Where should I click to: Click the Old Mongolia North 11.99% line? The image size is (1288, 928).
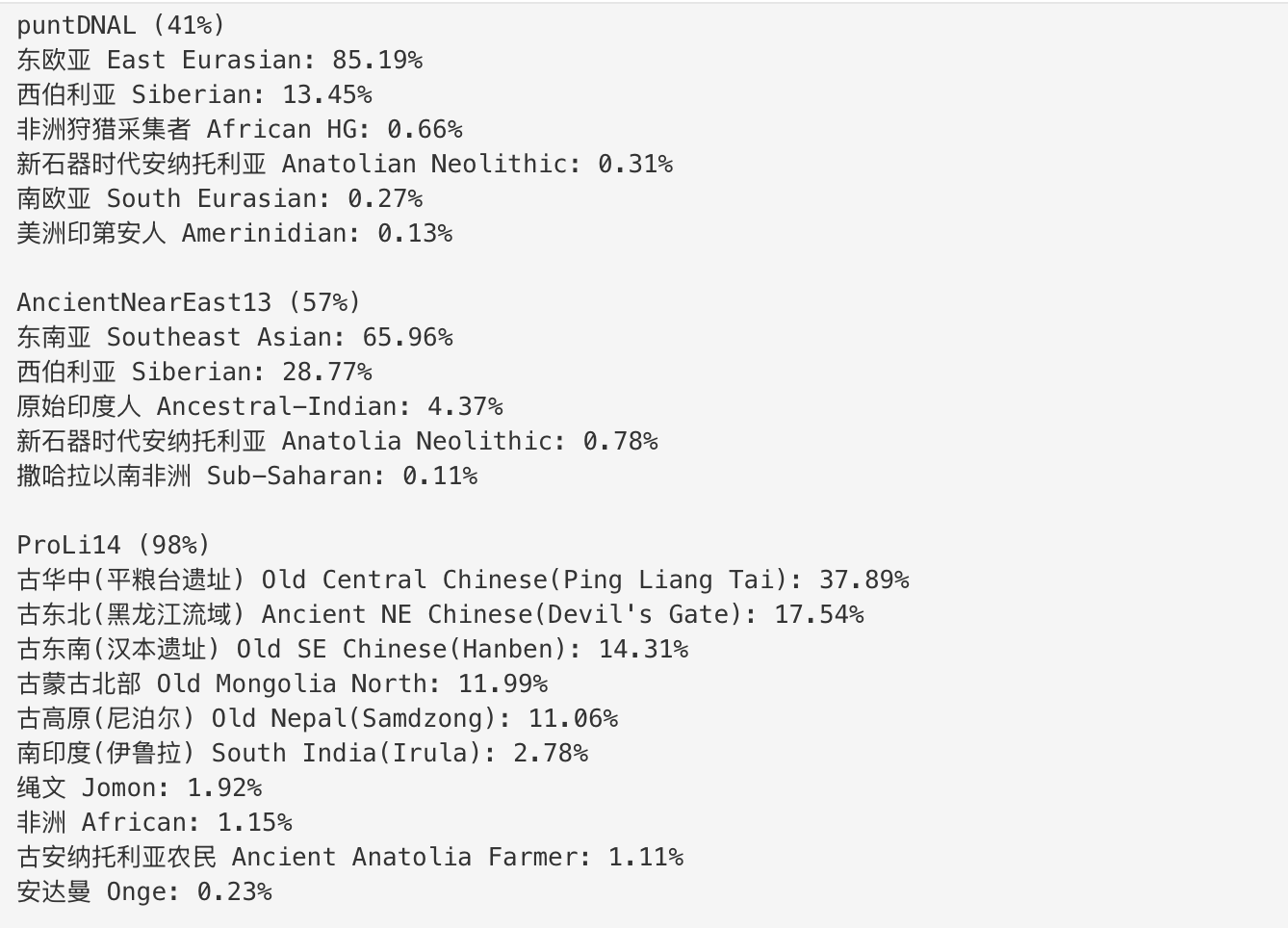pyautogui.click(x=282, y=683)
